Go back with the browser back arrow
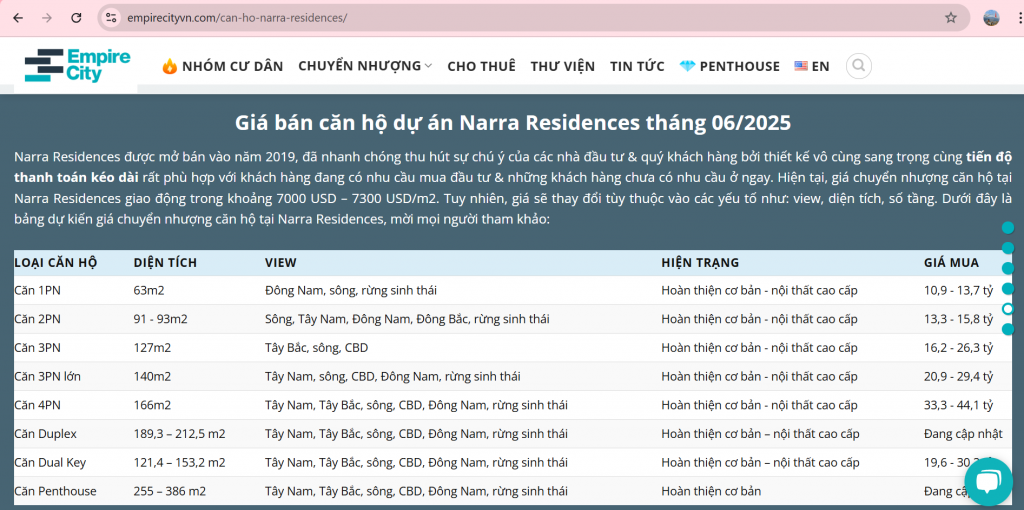 18,18
